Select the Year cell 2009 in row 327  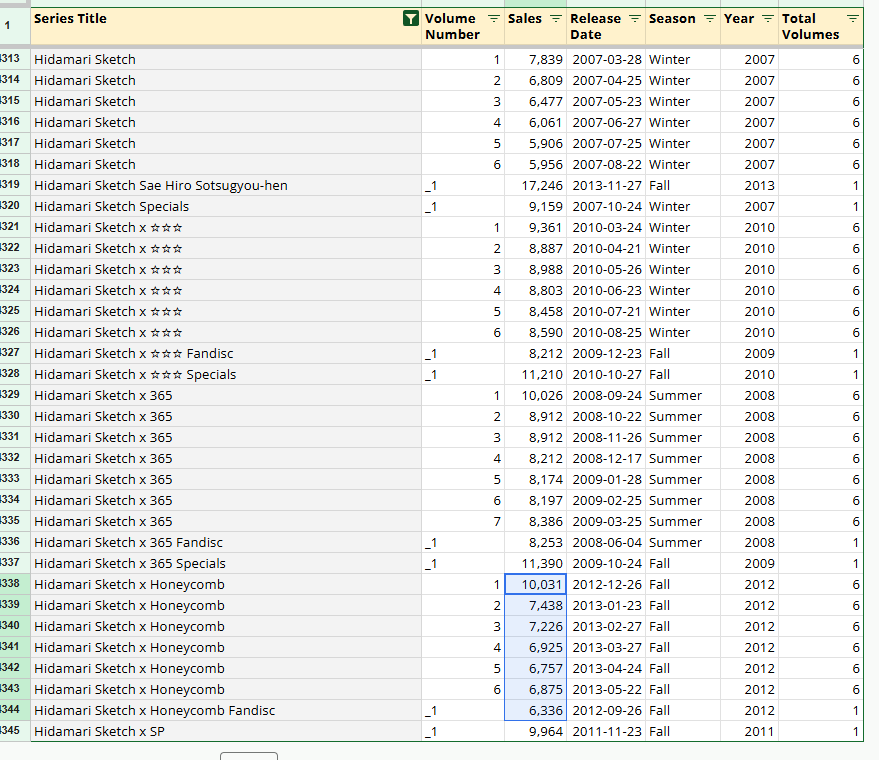pyautogui.click(x=750, y=353)
